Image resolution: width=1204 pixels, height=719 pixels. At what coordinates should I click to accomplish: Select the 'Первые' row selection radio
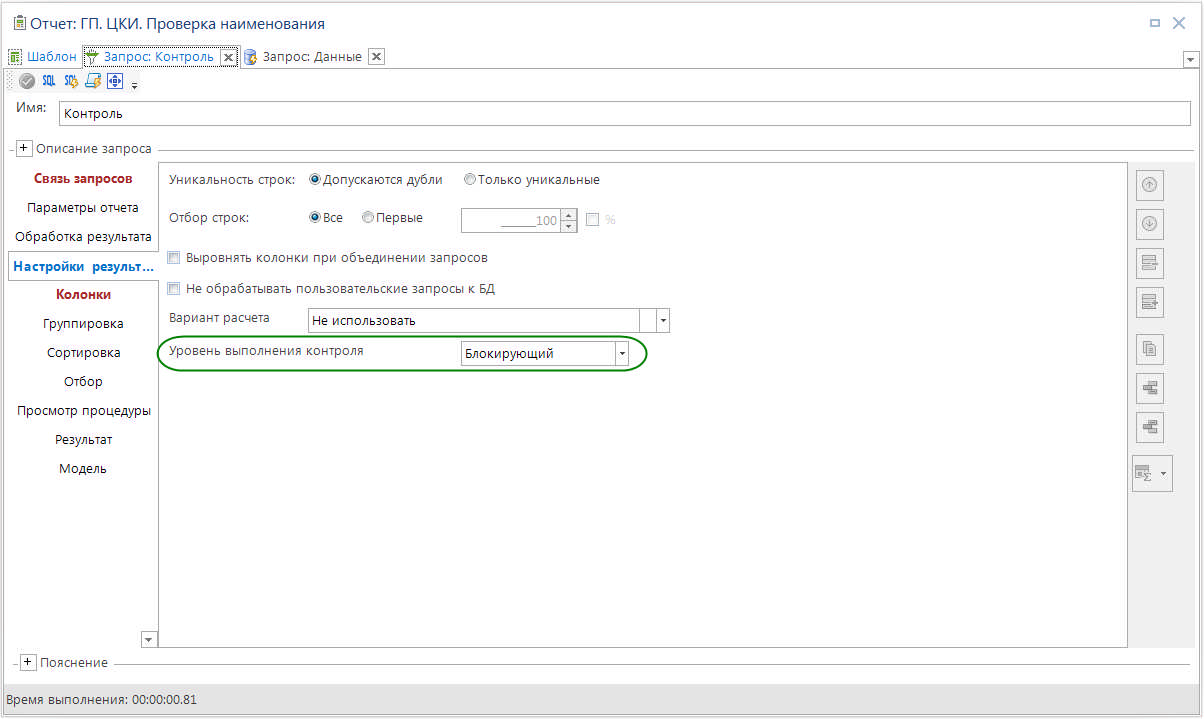click(368, 218)
